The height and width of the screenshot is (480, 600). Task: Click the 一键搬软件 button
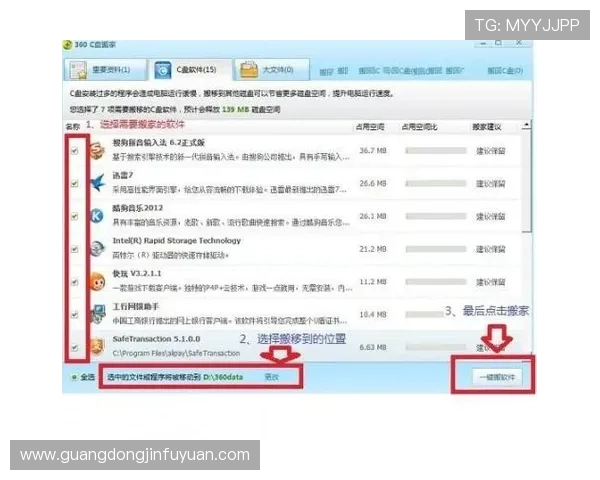pos(497,377)
